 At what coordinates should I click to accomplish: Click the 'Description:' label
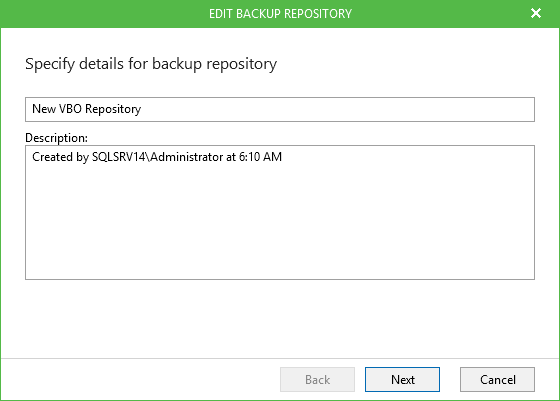tap(56, 137)
